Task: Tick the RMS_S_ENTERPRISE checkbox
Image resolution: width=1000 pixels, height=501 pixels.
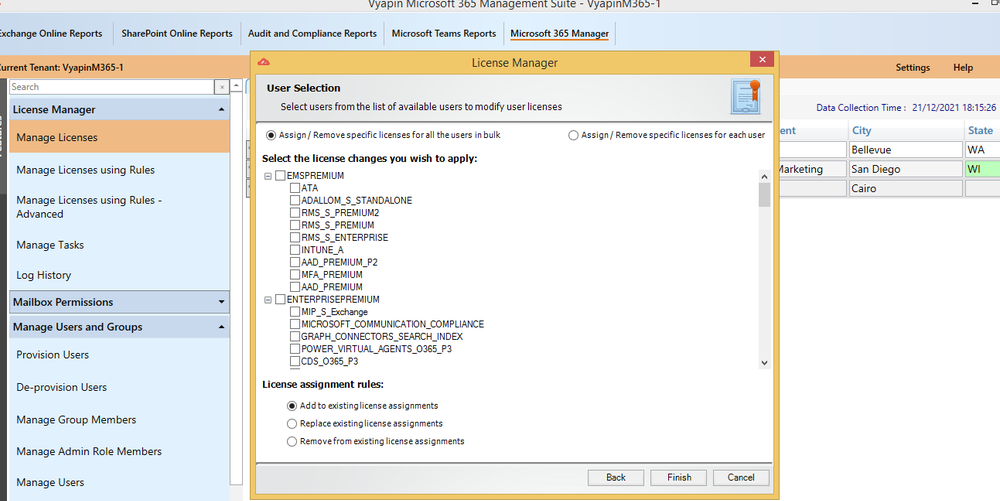Action: (x=295, y=238)
